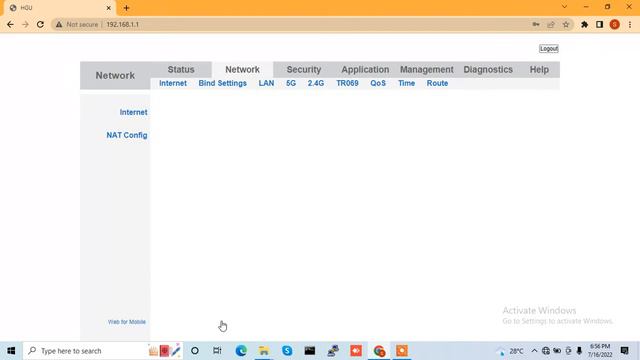Open the Time submenu
Image resolution: width=640 pixels, height=360 pixels.
click(x=407, y=83)
